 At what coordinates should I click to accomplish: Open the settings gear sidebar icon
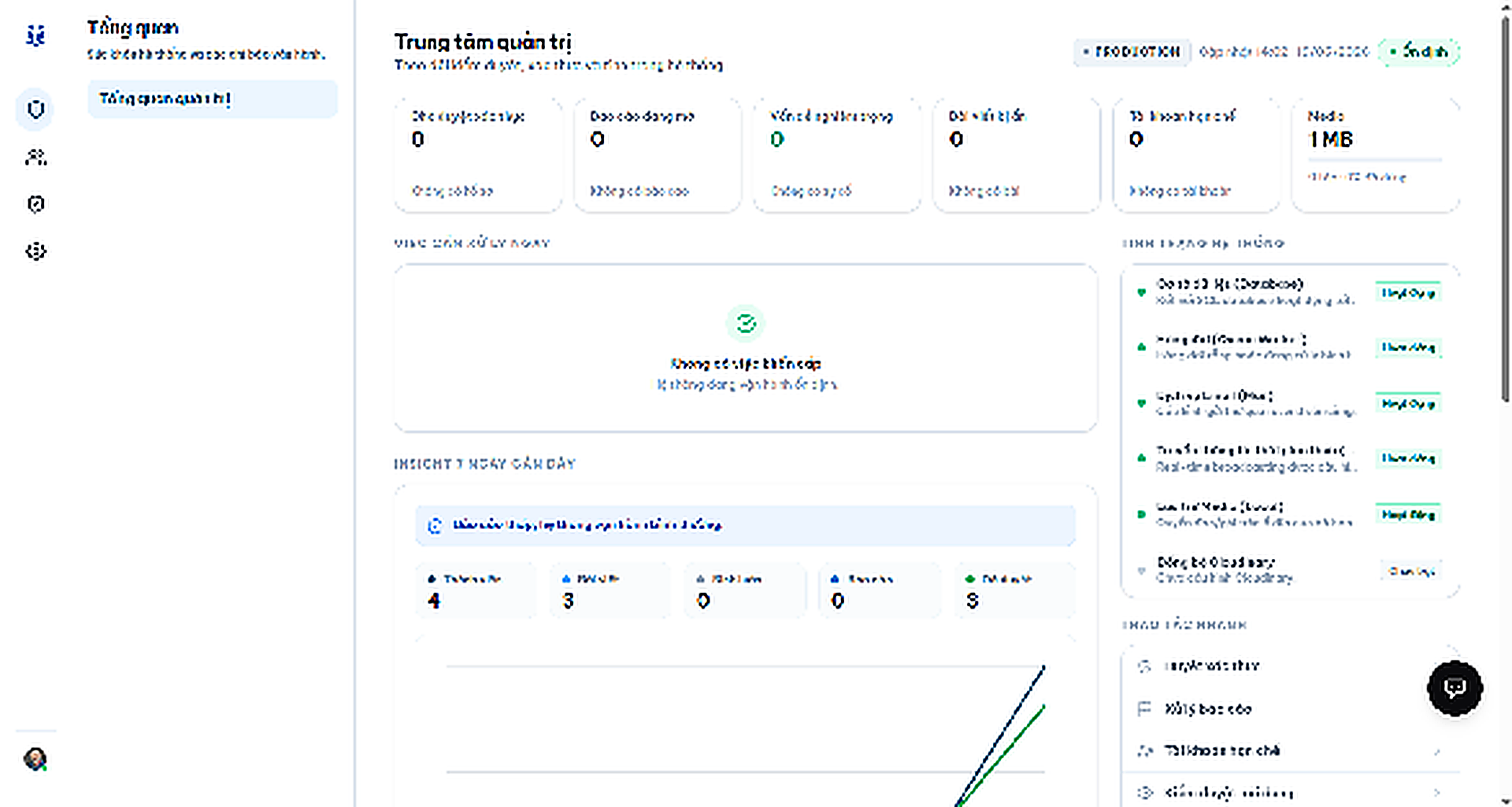click(x=35, y=251)
